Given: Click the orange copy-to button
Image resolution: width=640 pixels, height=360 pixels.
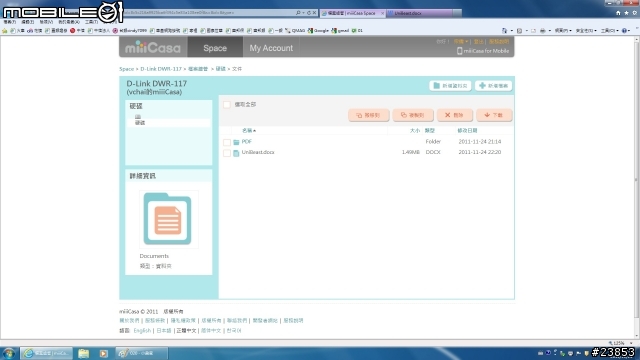Looking at the screenshot, I should tap(413, 115).
